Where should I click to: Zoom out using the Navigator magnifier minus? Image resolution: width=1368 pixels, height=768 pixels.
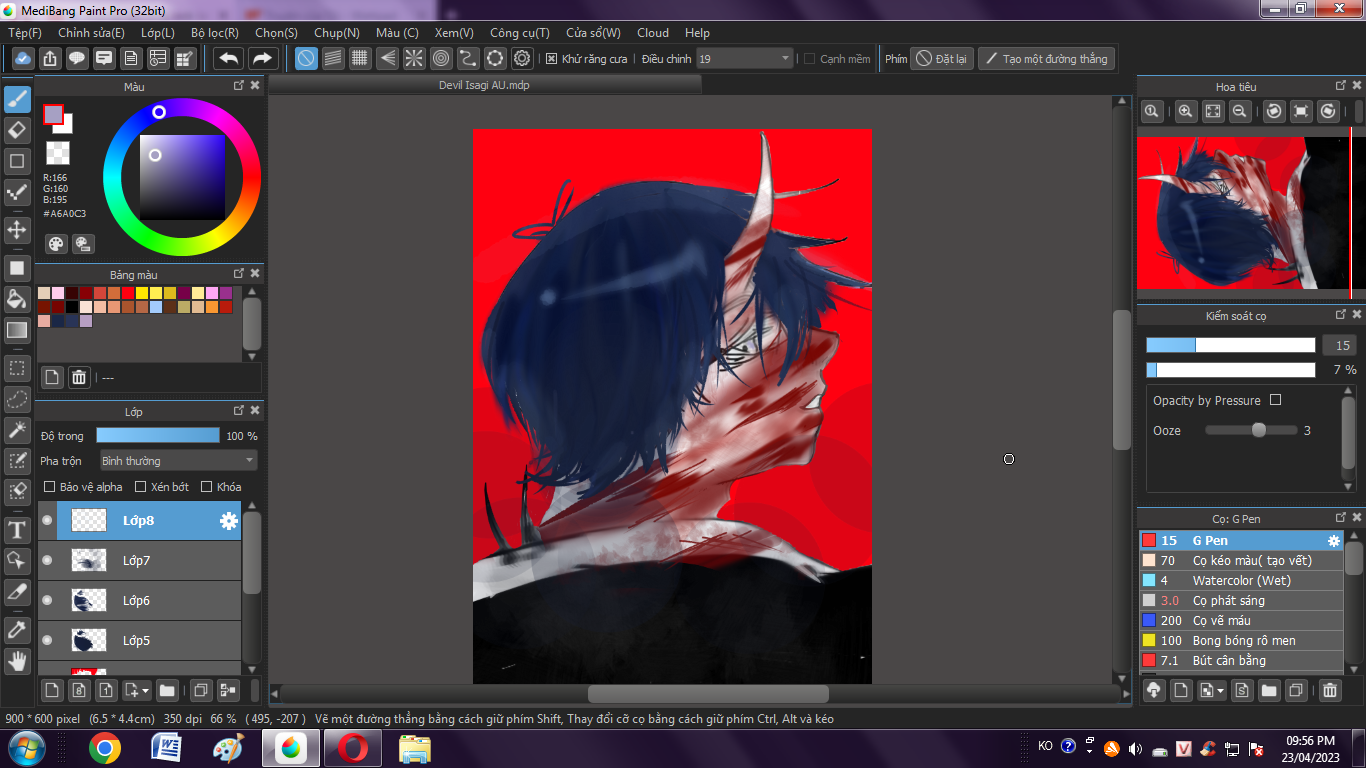(x=1240, y=112)
